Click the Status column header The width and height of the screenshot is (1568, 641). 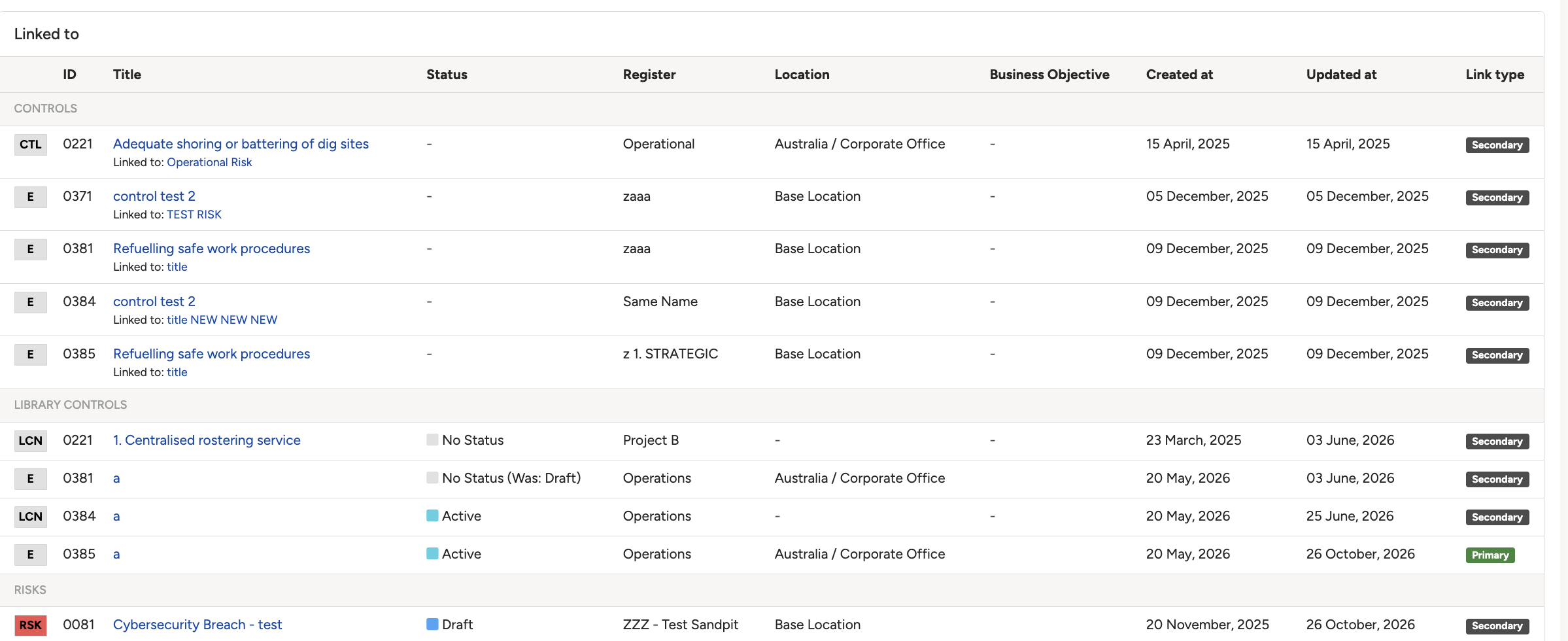(447, 75)
